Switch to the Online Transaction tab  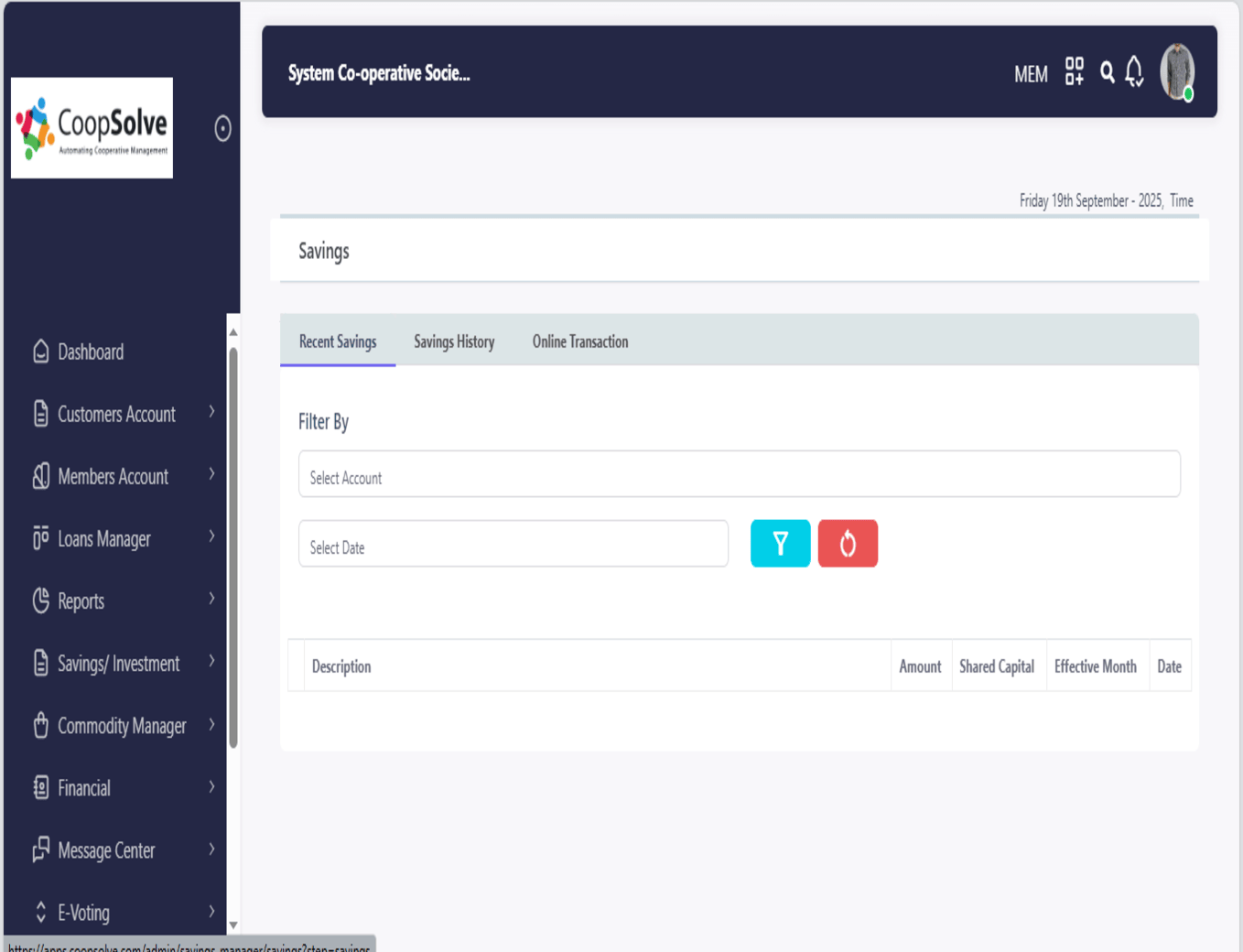(x=580, y=341)
